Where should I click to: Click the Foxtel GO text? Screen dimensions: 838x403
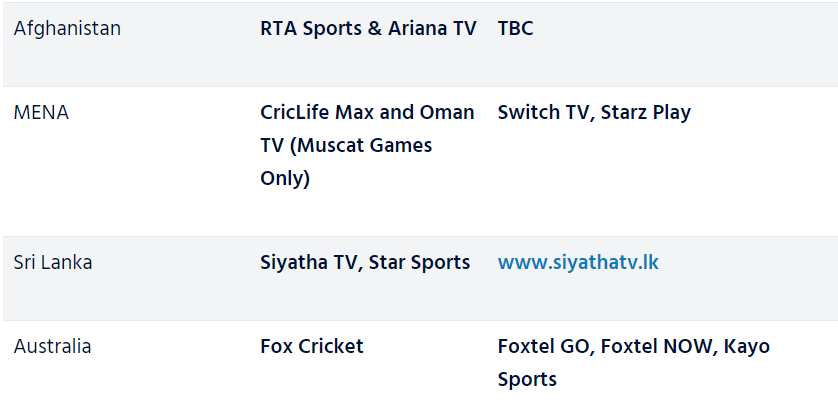[542, 346]
